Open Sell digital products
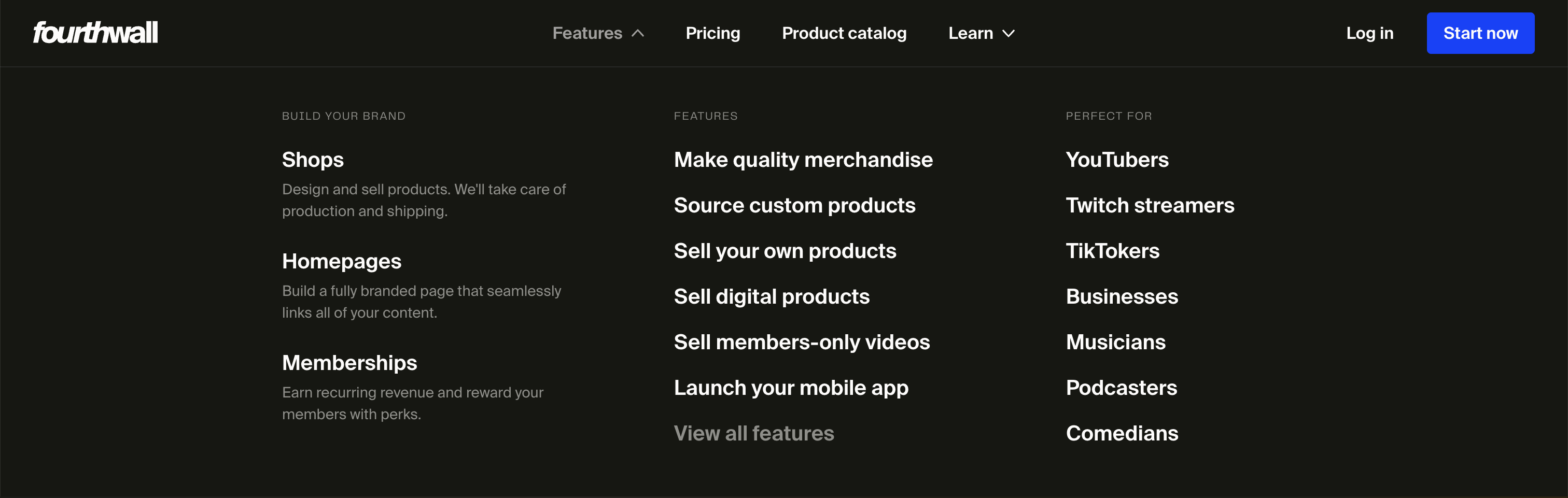Viewport: 1568px width, 498px height. coord(771,297)
